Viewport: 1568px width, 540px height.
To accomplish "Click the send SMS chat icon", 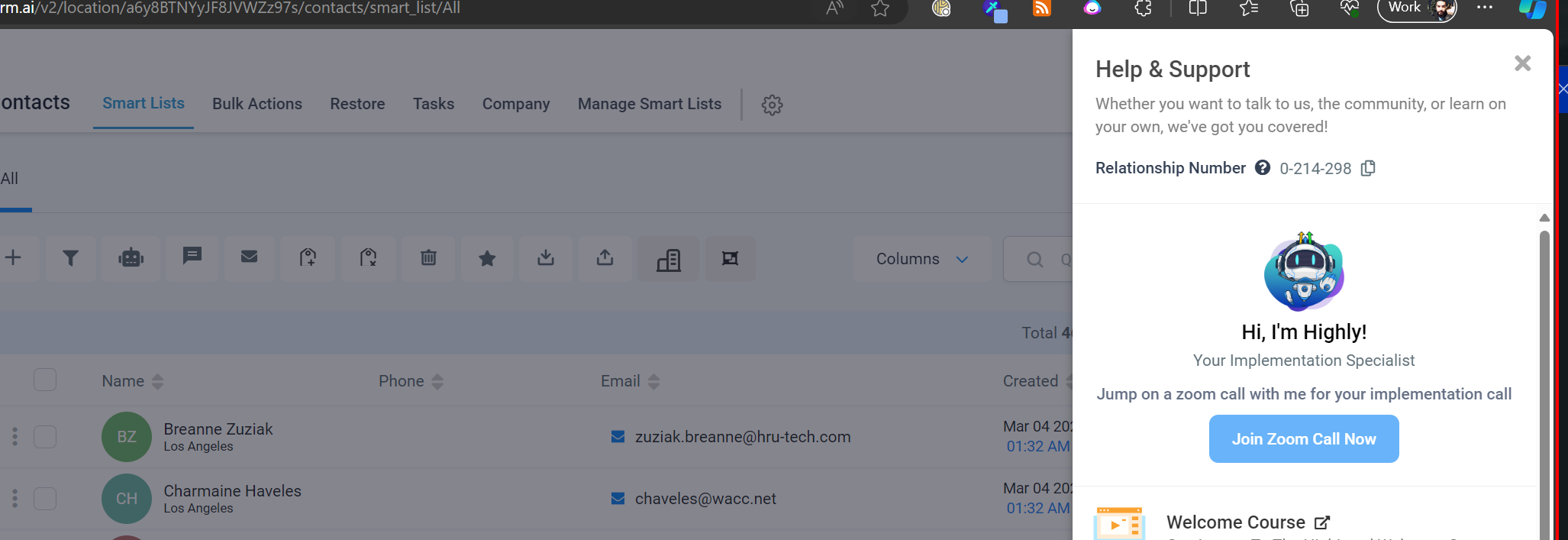I will click(192, 257).
